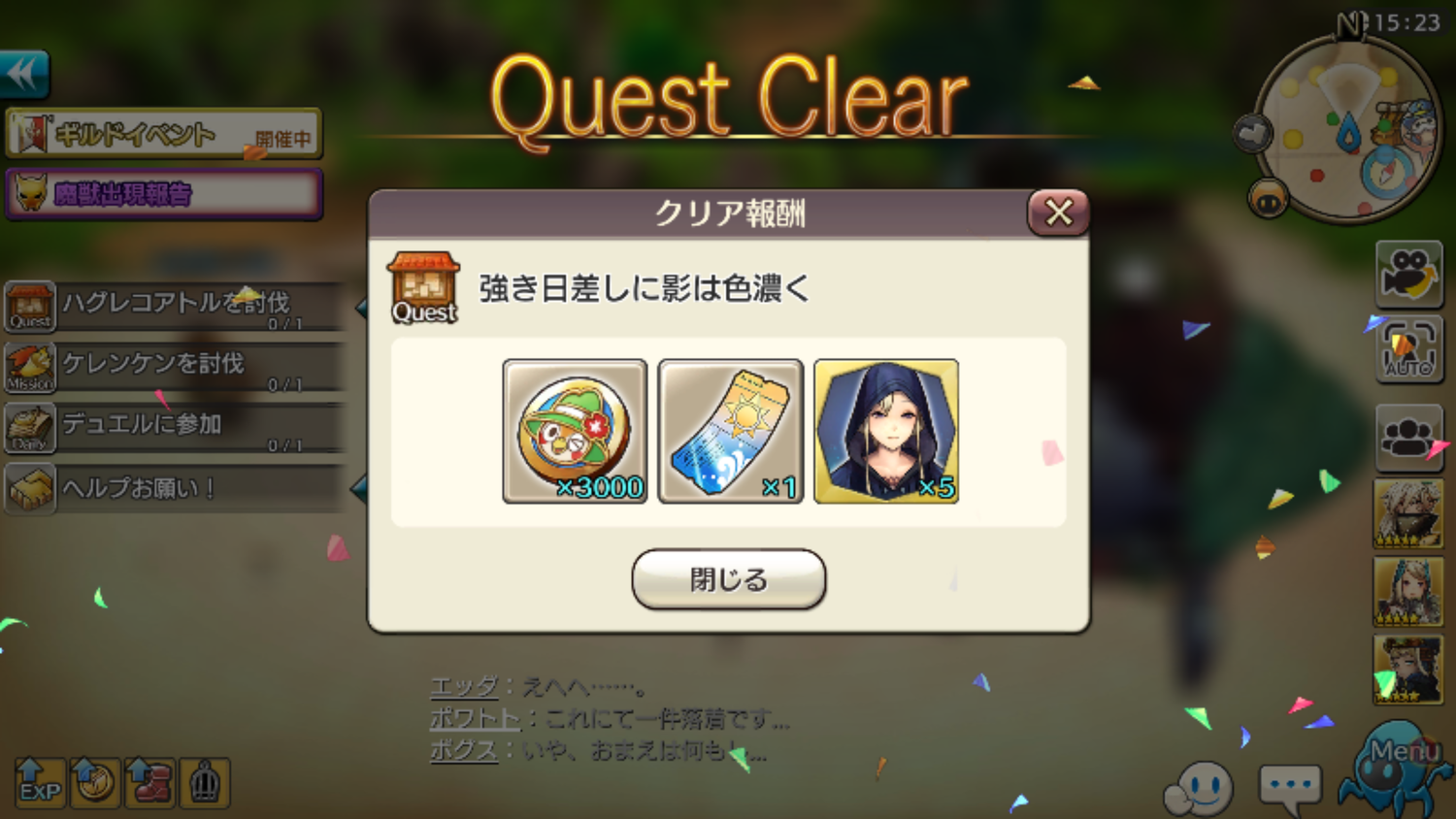This screenshot has height=819, width=1456.
Task: Collapse the left panel with double-arrow button
Action: coord(24,75)
